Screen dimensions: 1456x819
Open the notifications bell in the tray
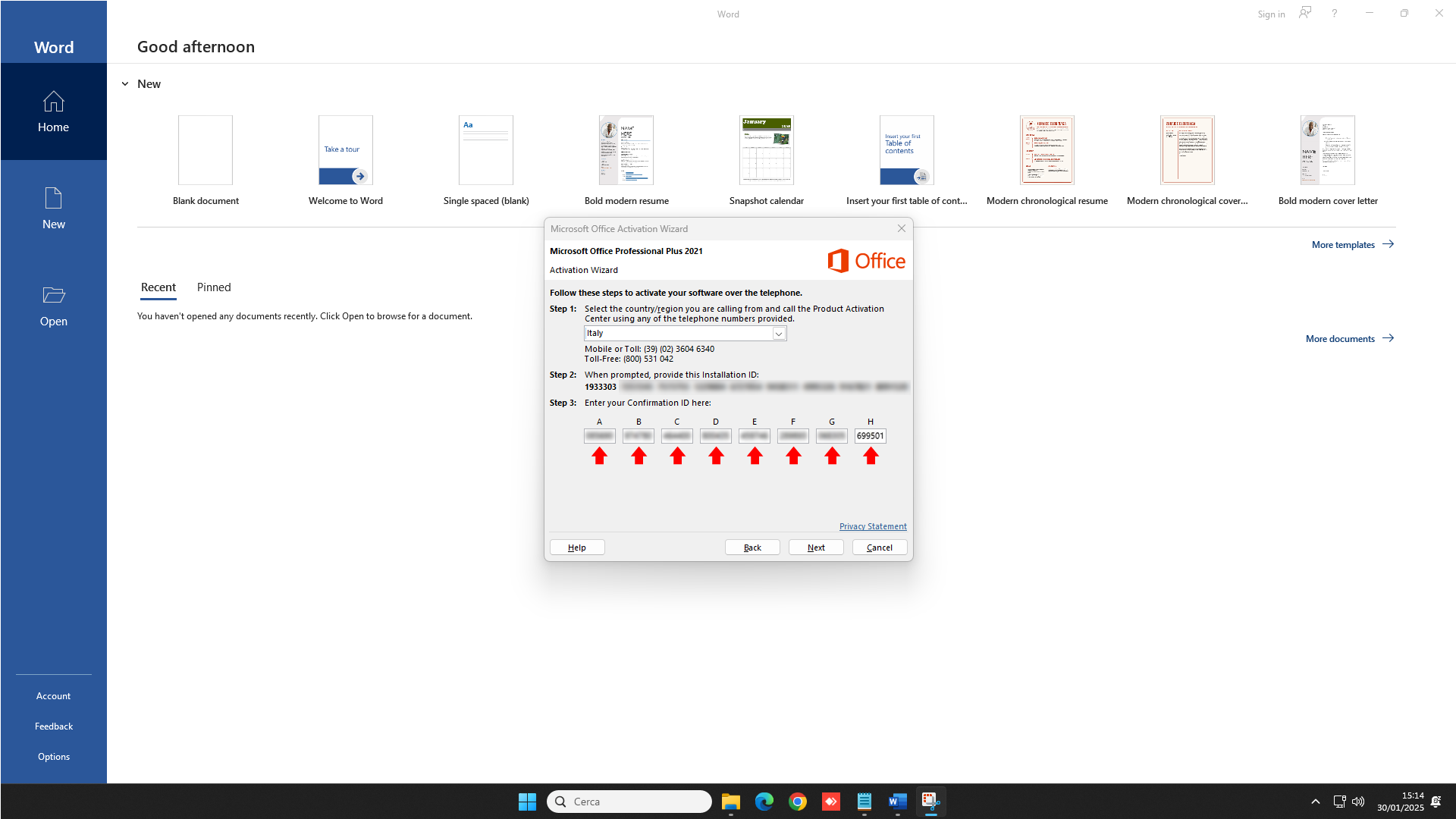pos(1436,802)
